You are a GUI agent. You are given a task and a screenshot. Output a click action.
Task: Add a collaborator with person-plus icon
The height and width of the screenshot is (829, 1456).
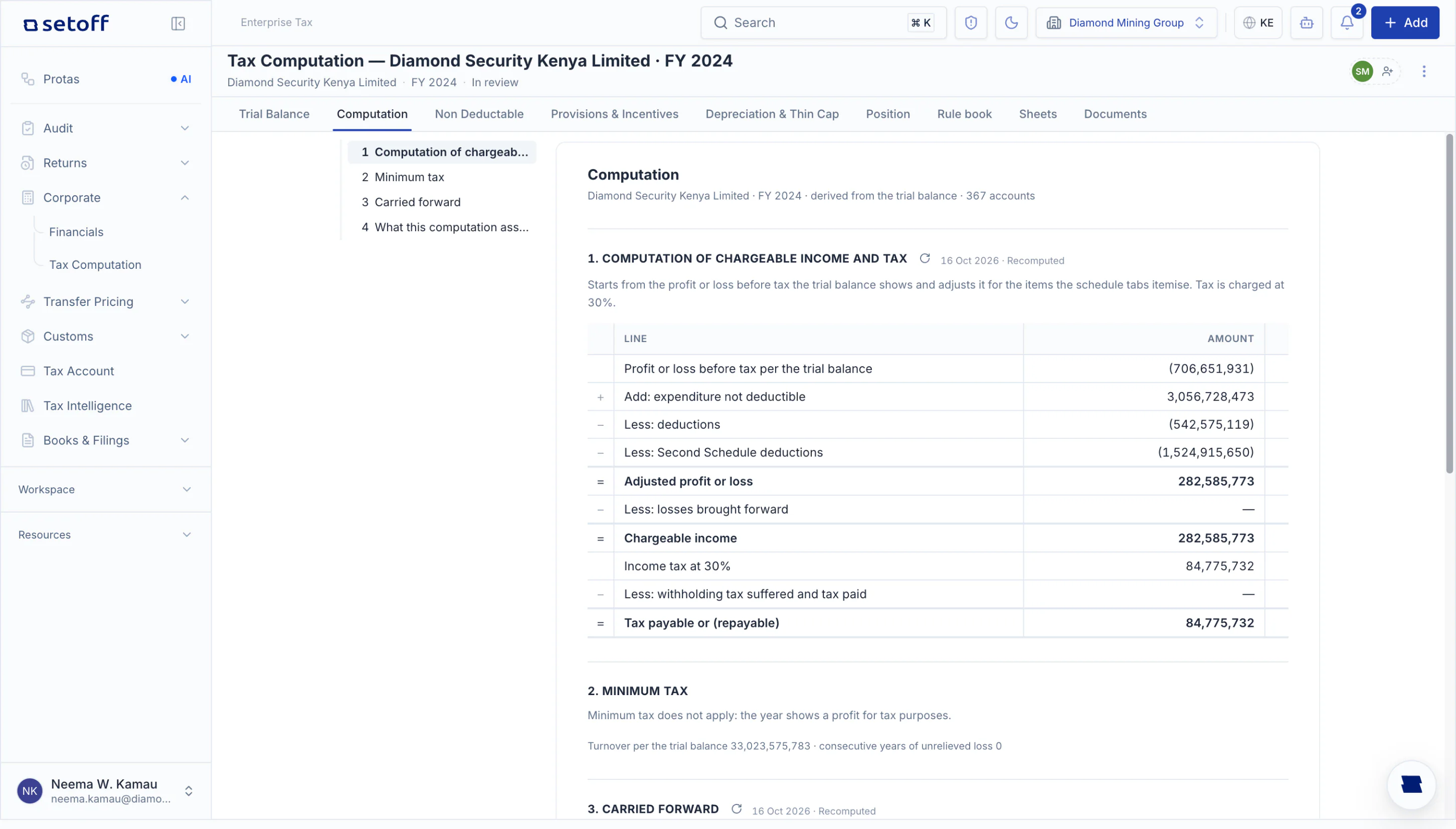pos(1387,71)
